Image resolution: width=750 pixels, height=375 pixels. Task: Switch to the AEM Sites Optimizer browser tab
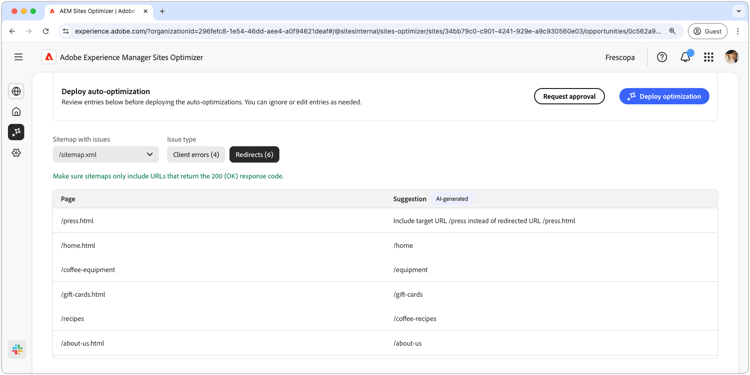[x=99, y=11]
